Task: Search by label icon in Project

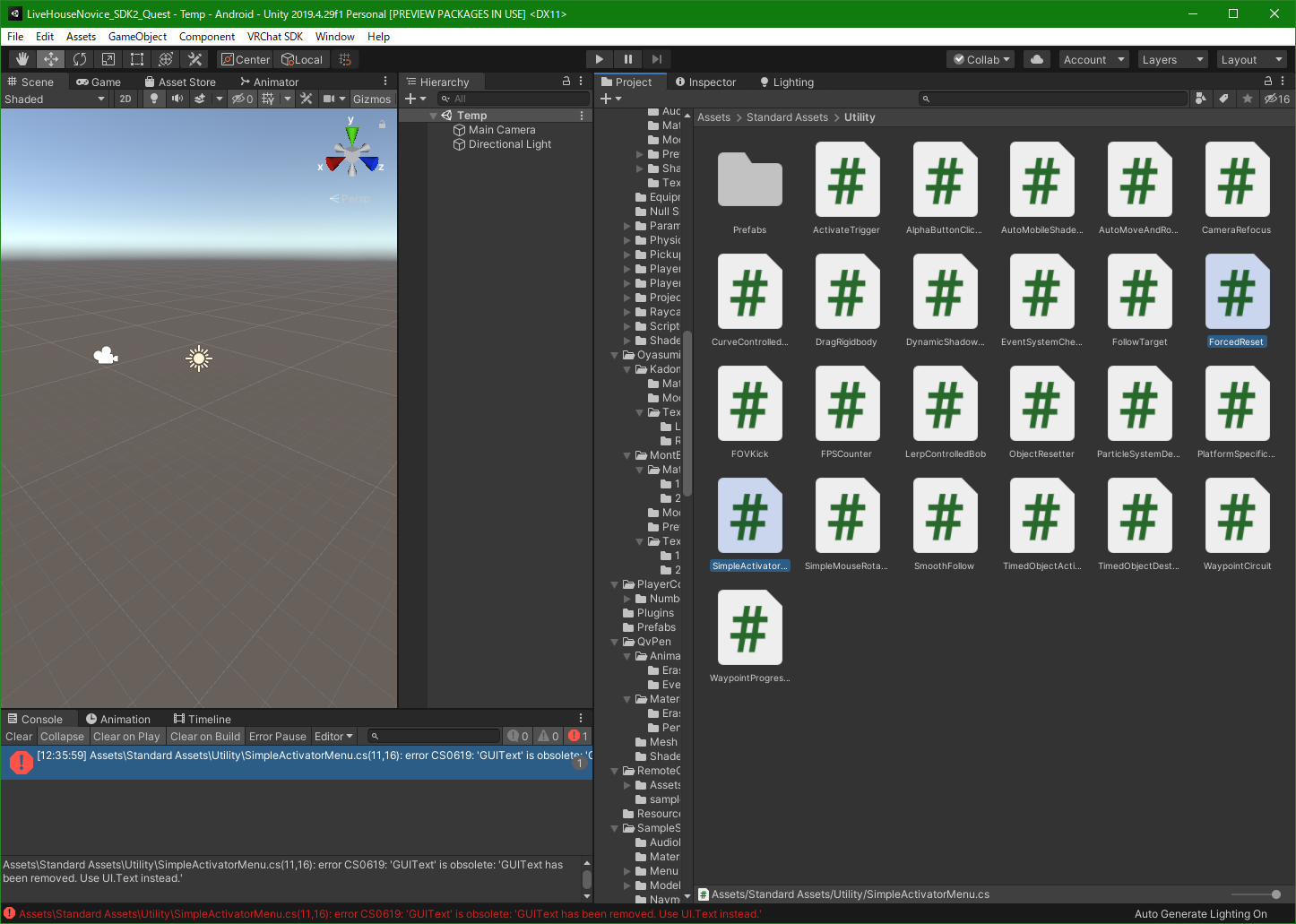Action: tap(1223, 99)
